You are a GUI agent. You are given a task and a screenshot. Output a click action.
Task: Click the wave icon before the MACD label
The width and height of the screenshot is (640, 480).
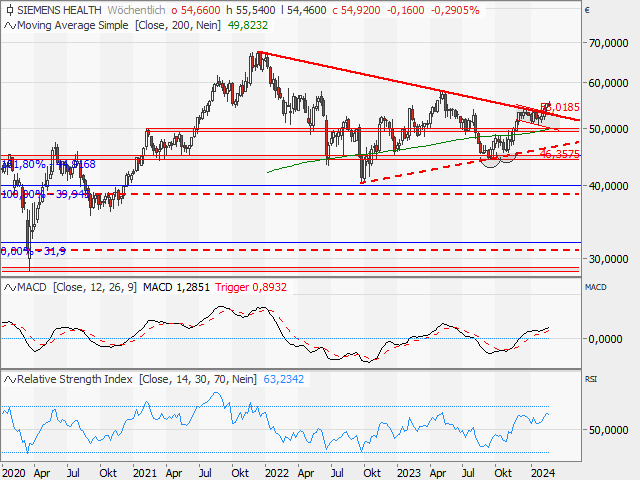point(10,287)
